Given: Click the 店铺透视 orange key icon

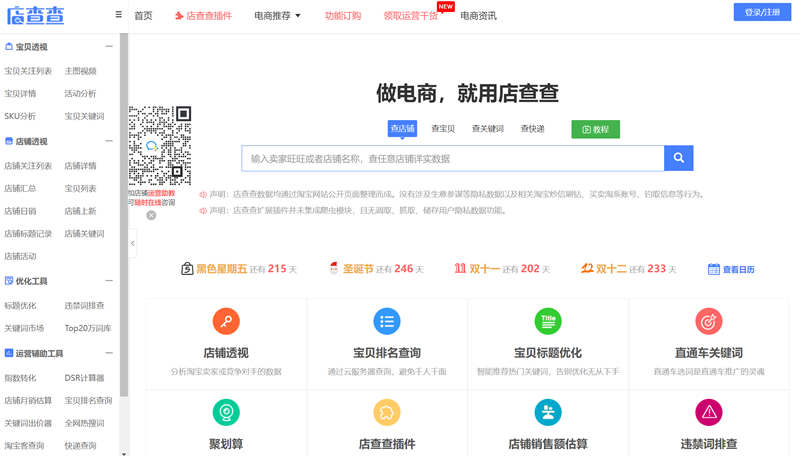Looking at the screenshot, I should (226, 321).
